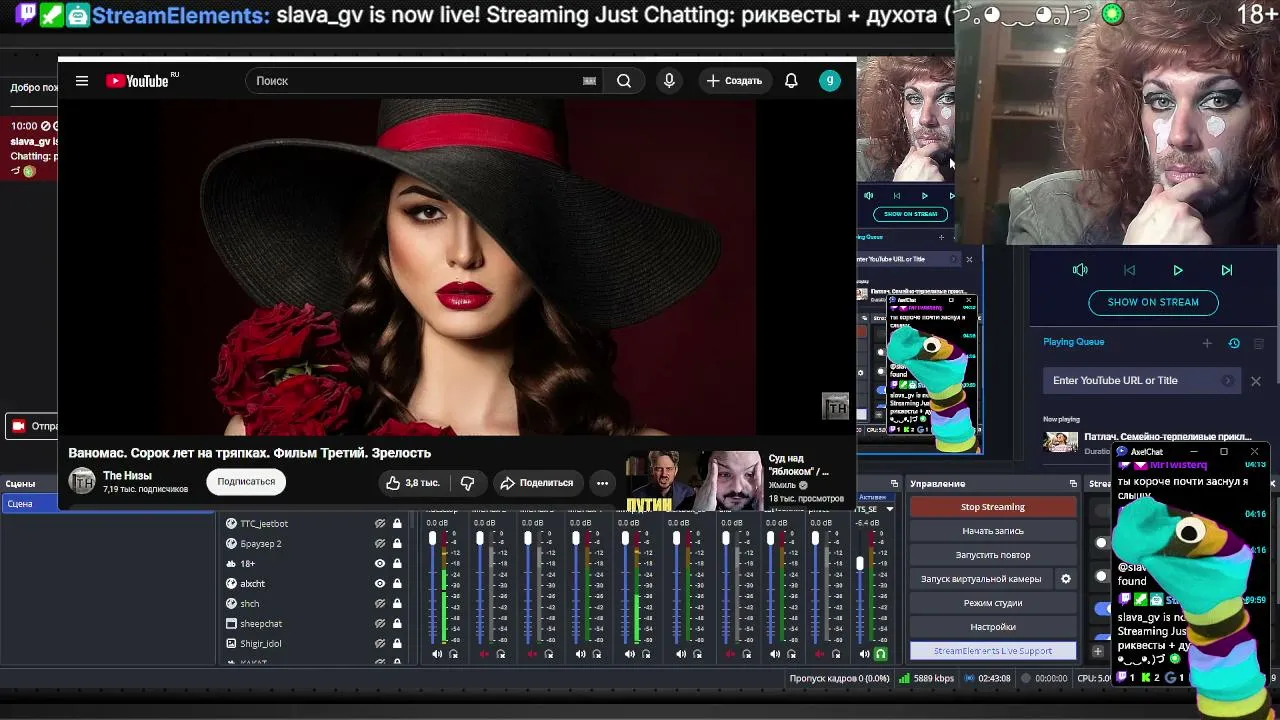Subscribe with the Подписаться button

[x=246, y=482]
